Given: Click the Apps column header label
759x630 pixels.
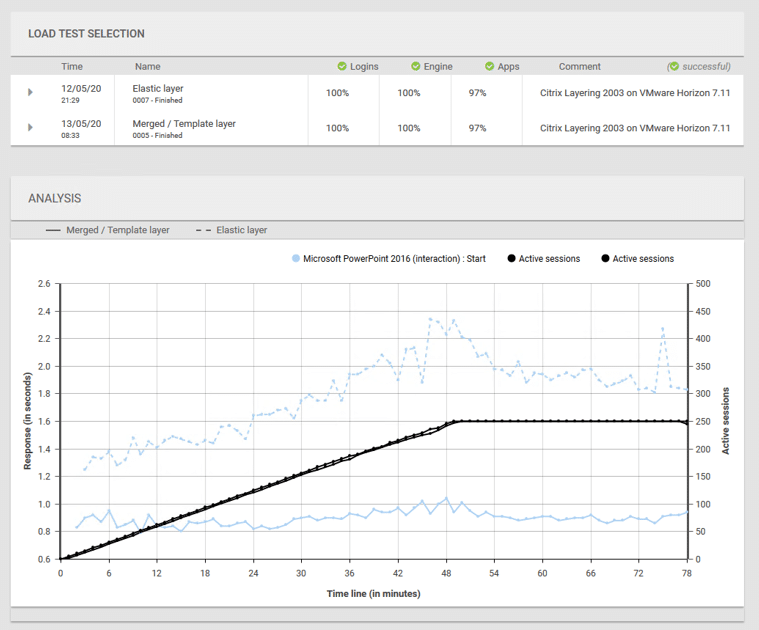Looking at the screenshot, I should coord(508,67).
